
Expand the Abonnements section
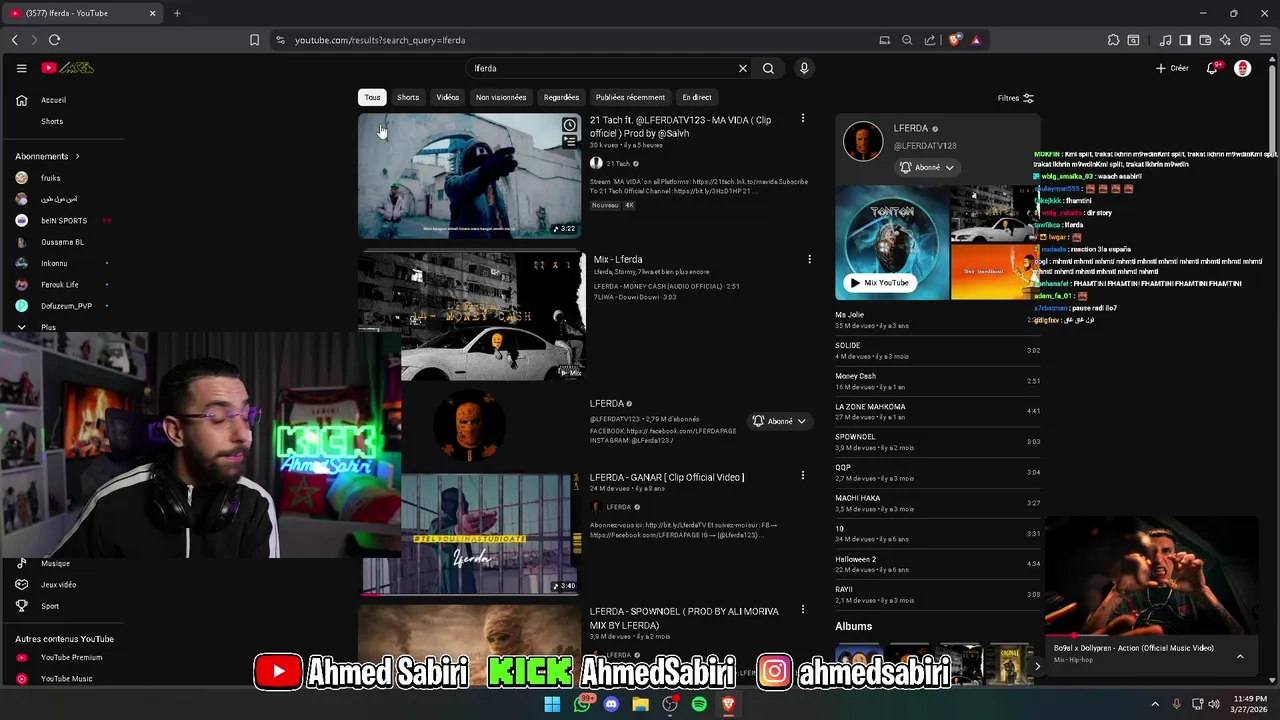point(47,156)
